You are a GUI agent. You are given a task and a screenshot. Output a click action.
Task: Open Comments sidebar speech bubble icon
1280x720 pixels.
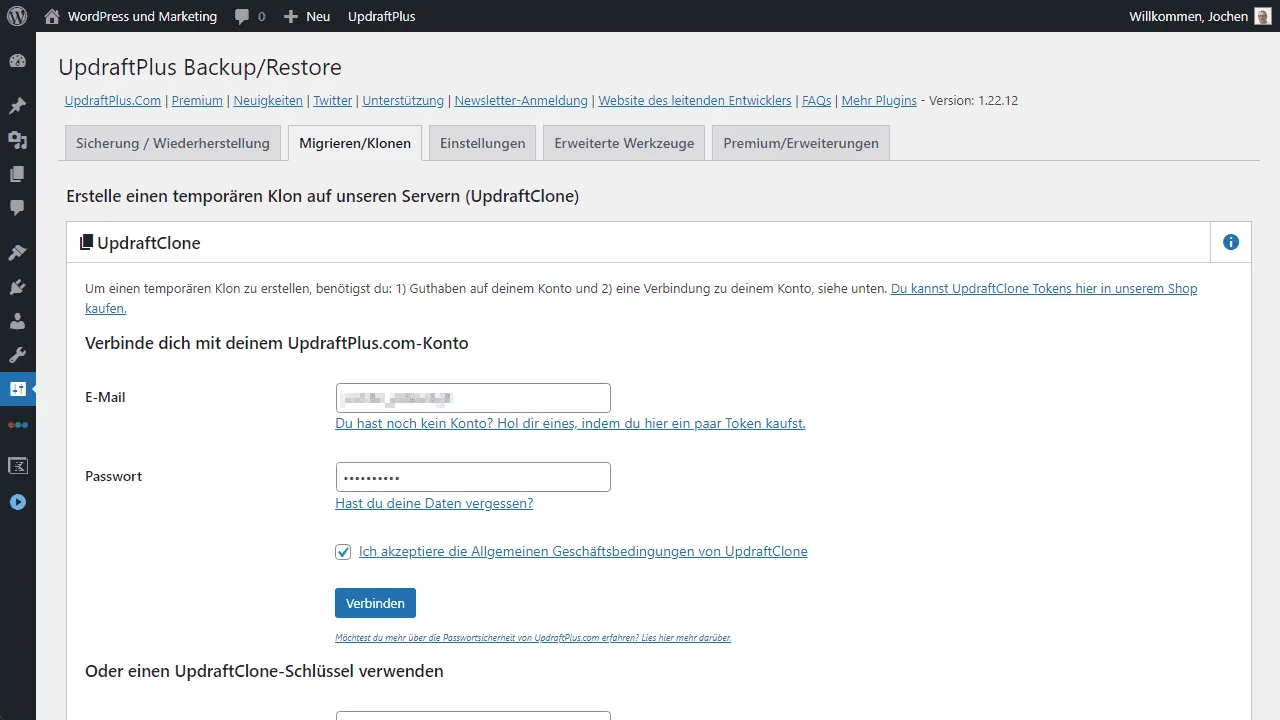pyautogui.click(x=17, y=208)
